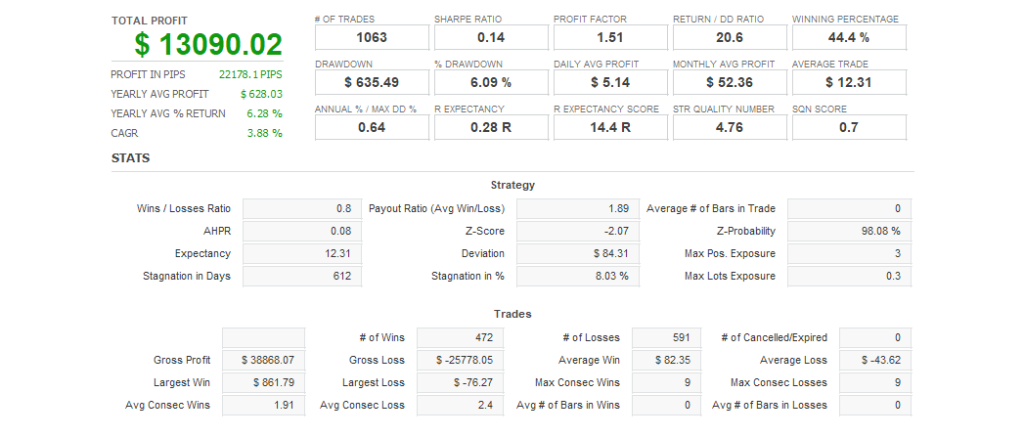The image size is (1024, 437).
Task: Click the Profit in Pips value 22178.1 PIPS
Action: point(250,74)
